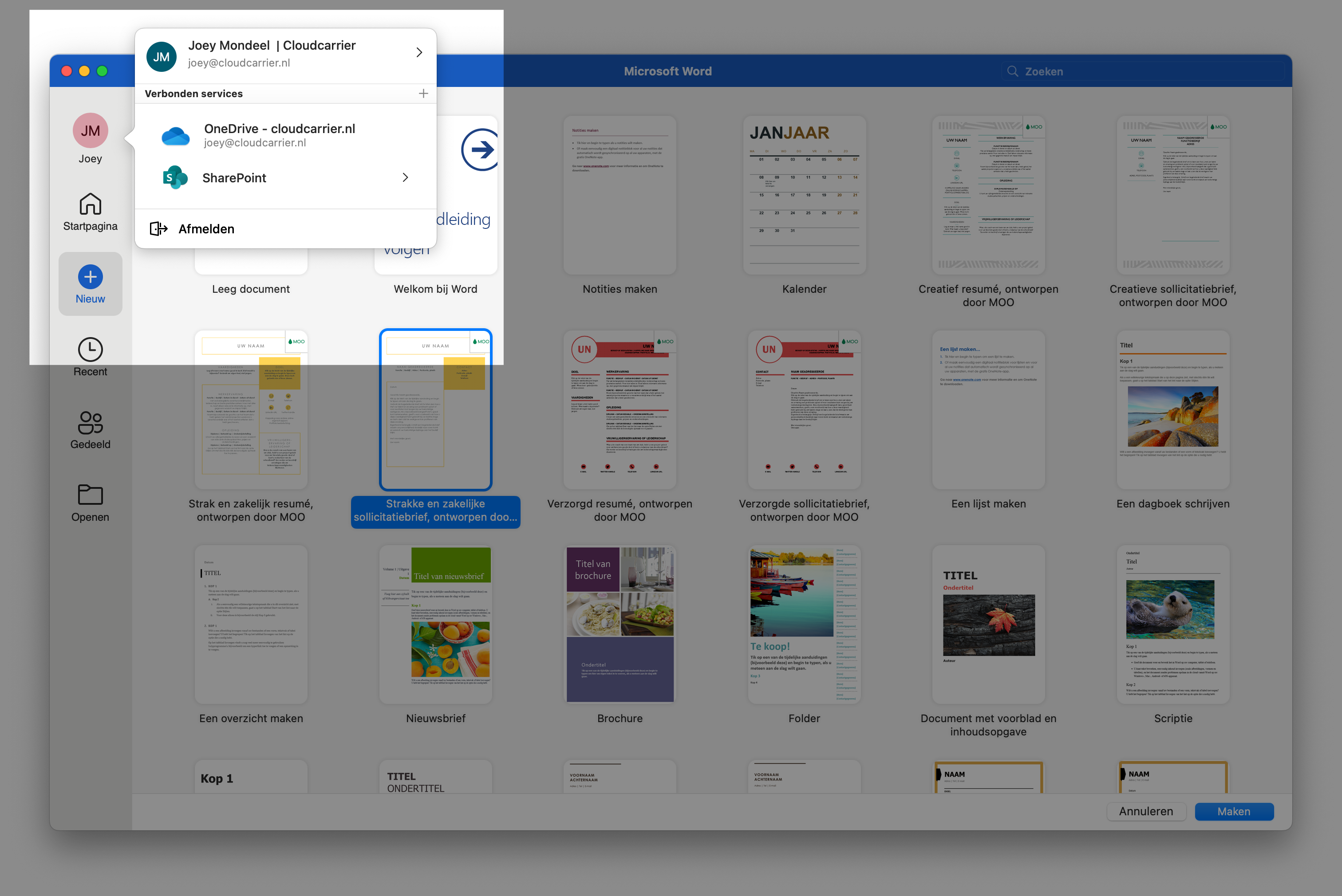The image size is (1342, 896).
Task: Click the teal JM profile avatar in popup
Action: [x=161, y=57]
